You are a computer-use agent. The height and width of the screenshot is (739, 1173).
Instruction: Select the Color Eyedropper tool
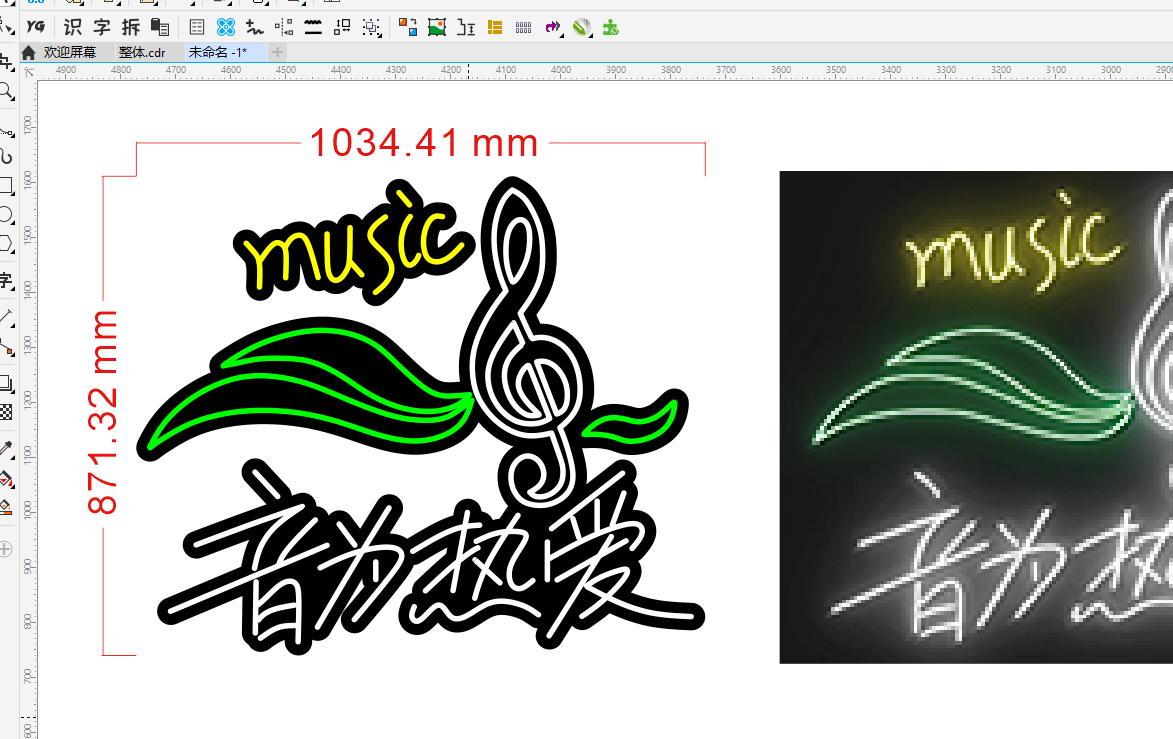click(7, 449)
